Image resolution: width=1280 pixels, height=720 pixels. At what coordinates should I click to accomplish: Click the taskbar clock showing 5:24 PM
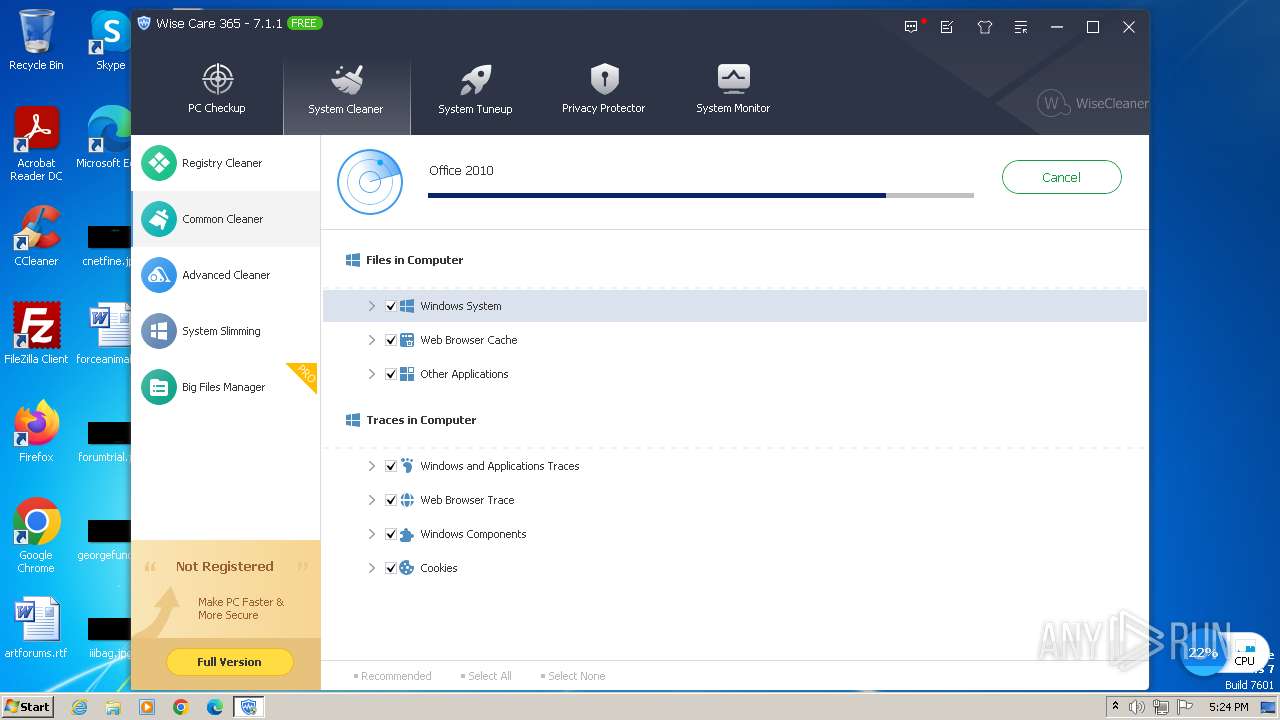click(x=1228, y=707)
